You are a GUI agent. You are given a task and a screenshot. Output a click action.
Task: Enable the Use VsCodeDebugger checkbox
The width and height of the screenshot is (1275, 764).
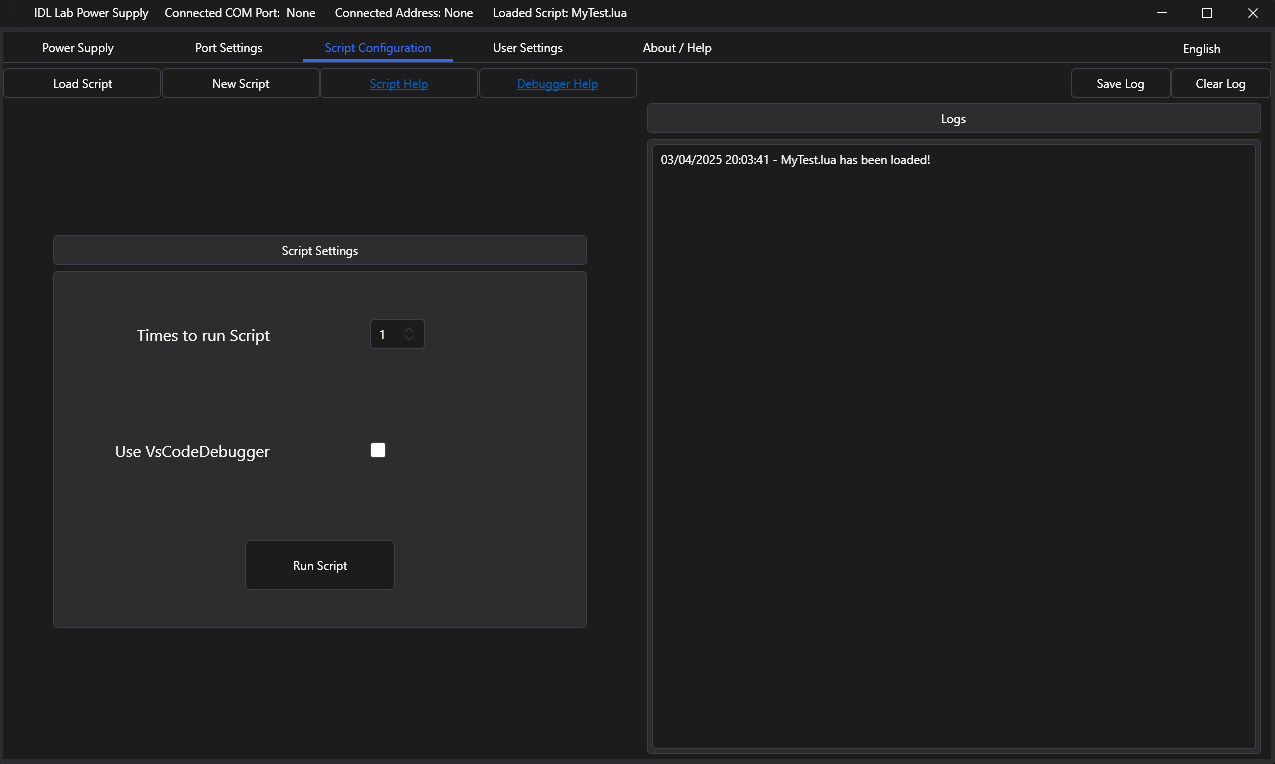[x=378, y=450]
